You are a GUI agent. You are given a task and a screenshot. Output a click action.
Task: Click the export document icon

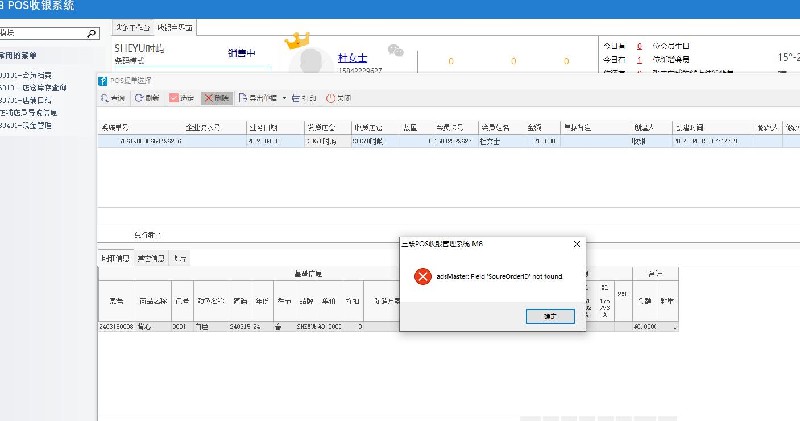[x=243, y=98]
